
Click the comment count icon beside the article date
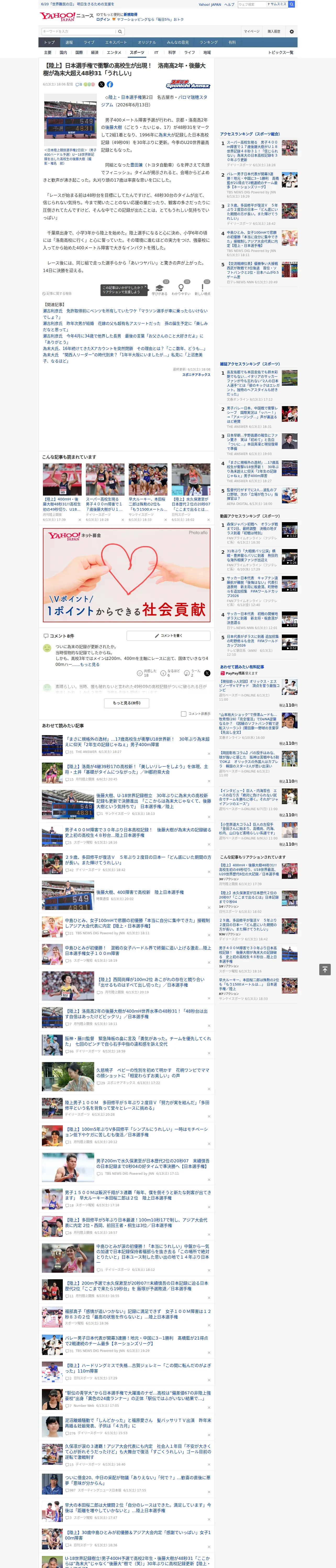79,85
